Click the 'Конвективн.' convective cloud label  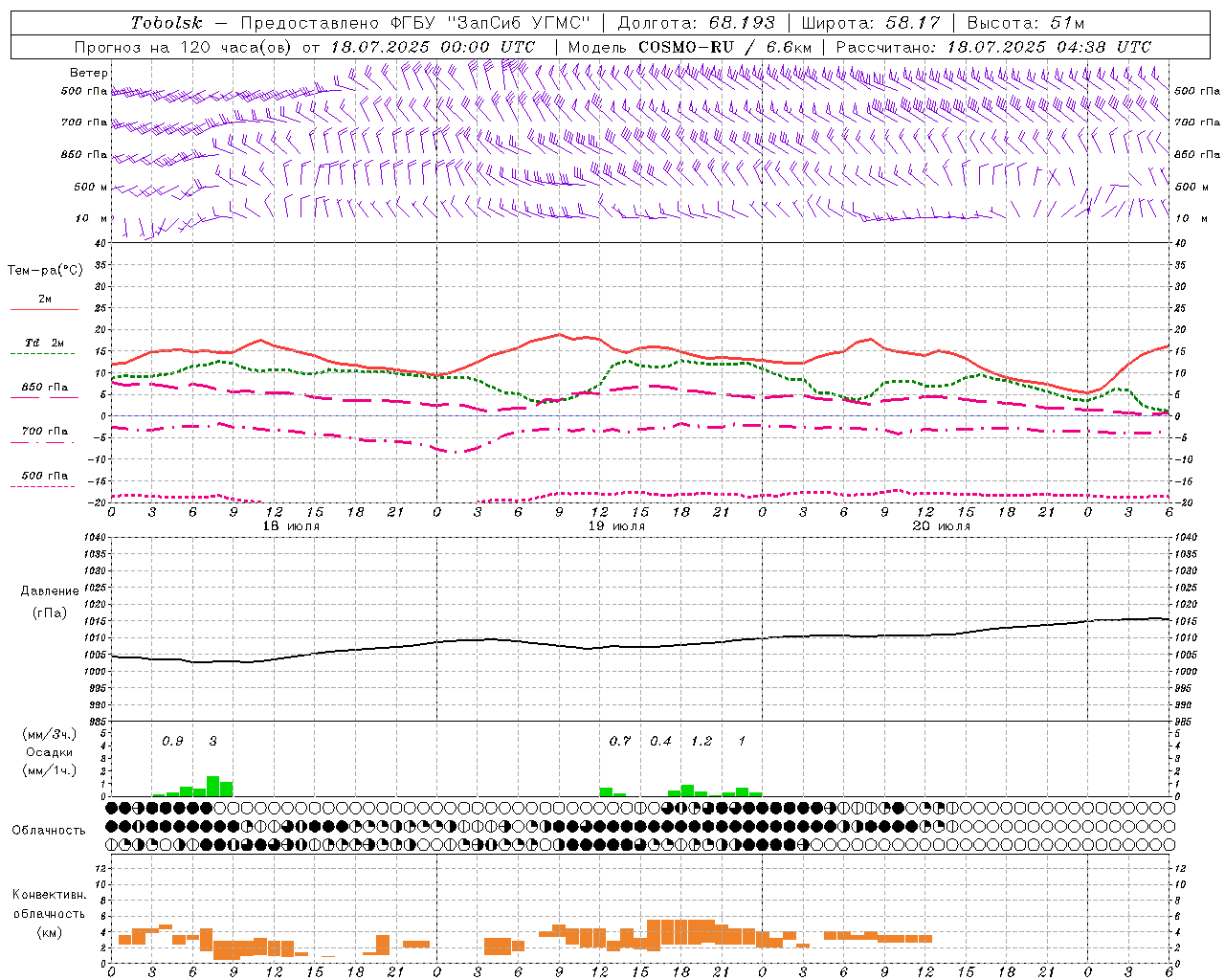(x=49, y=895)
